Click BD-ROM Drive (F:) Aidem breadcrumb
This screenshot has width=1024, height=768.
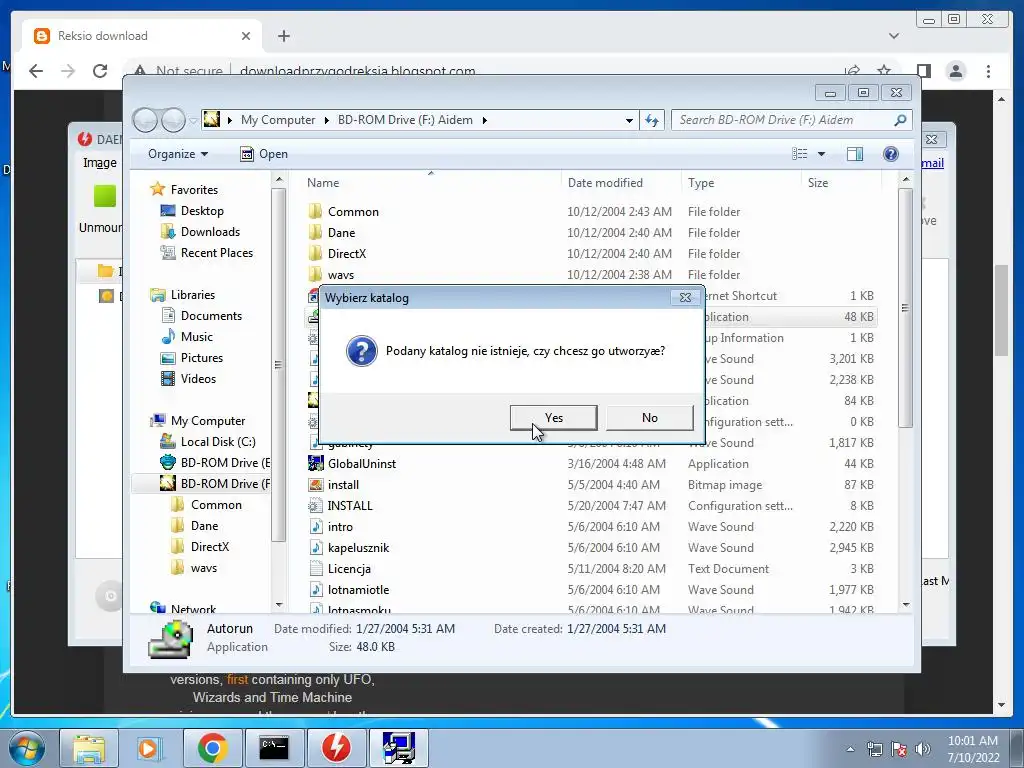tap(405, 120)
